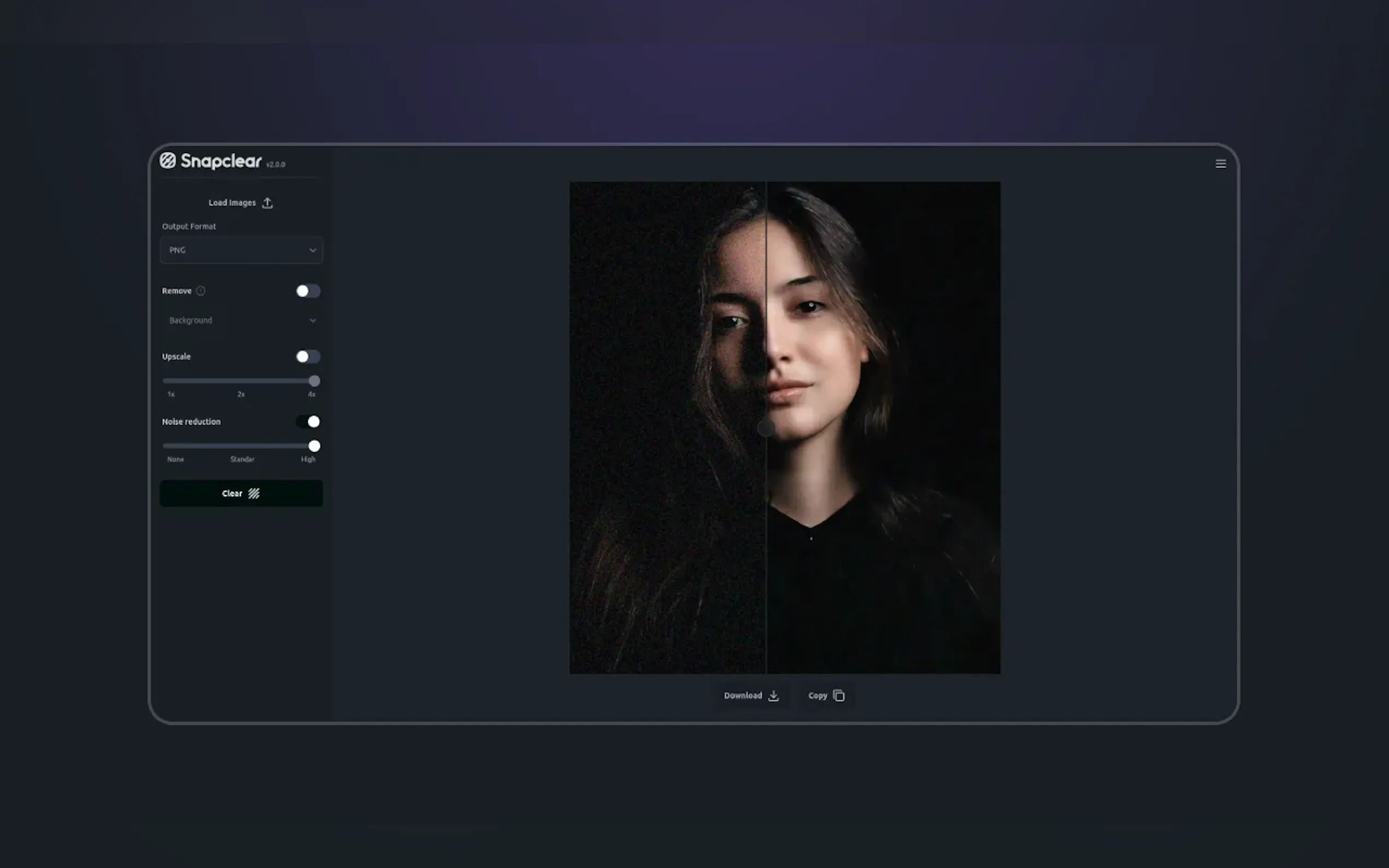This screenshot has height=868, width=1389.
Task: Click the copy icon beside Copy
Action: [x=838, y=696]
